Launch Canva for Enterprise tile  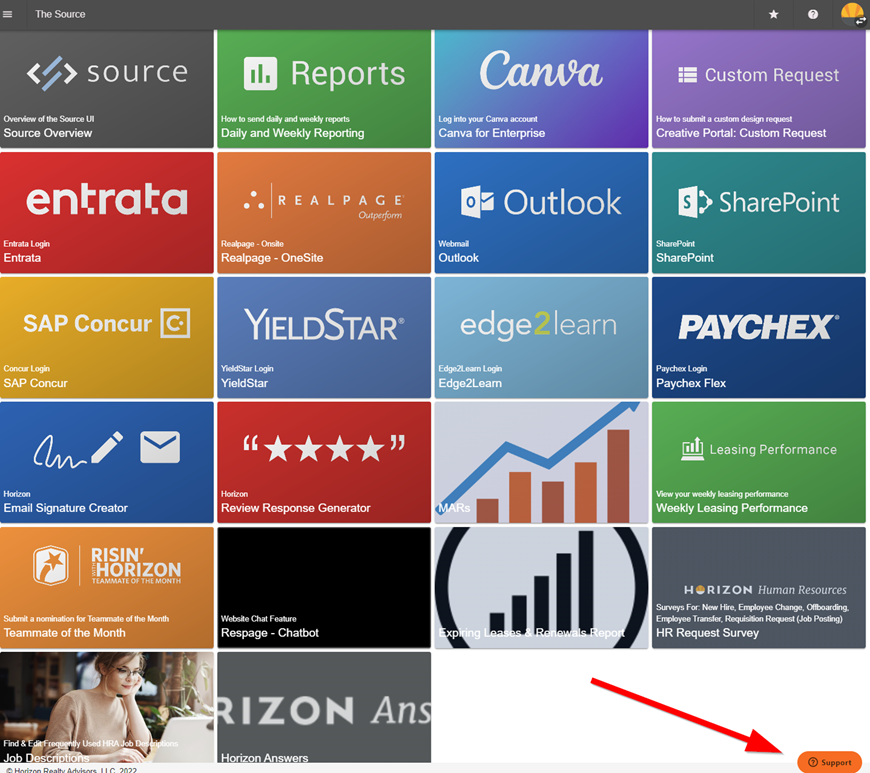point(542,89)
